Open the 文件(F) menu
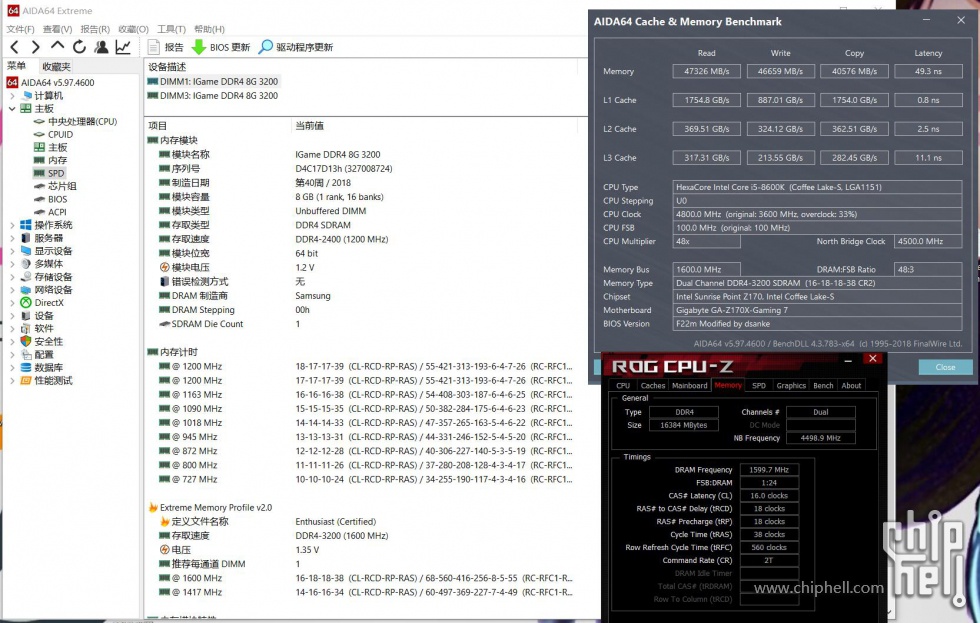Screen dimensions: 980x623 coord(21,29)
